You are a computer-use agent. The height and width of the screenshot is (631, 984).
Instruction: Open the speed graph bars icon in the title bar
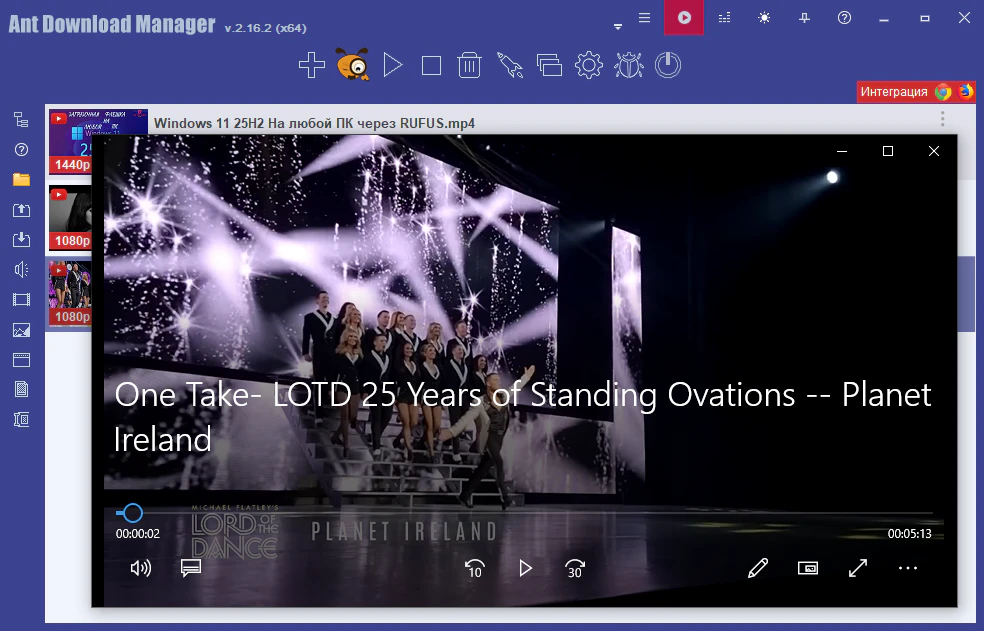[724, 18]
